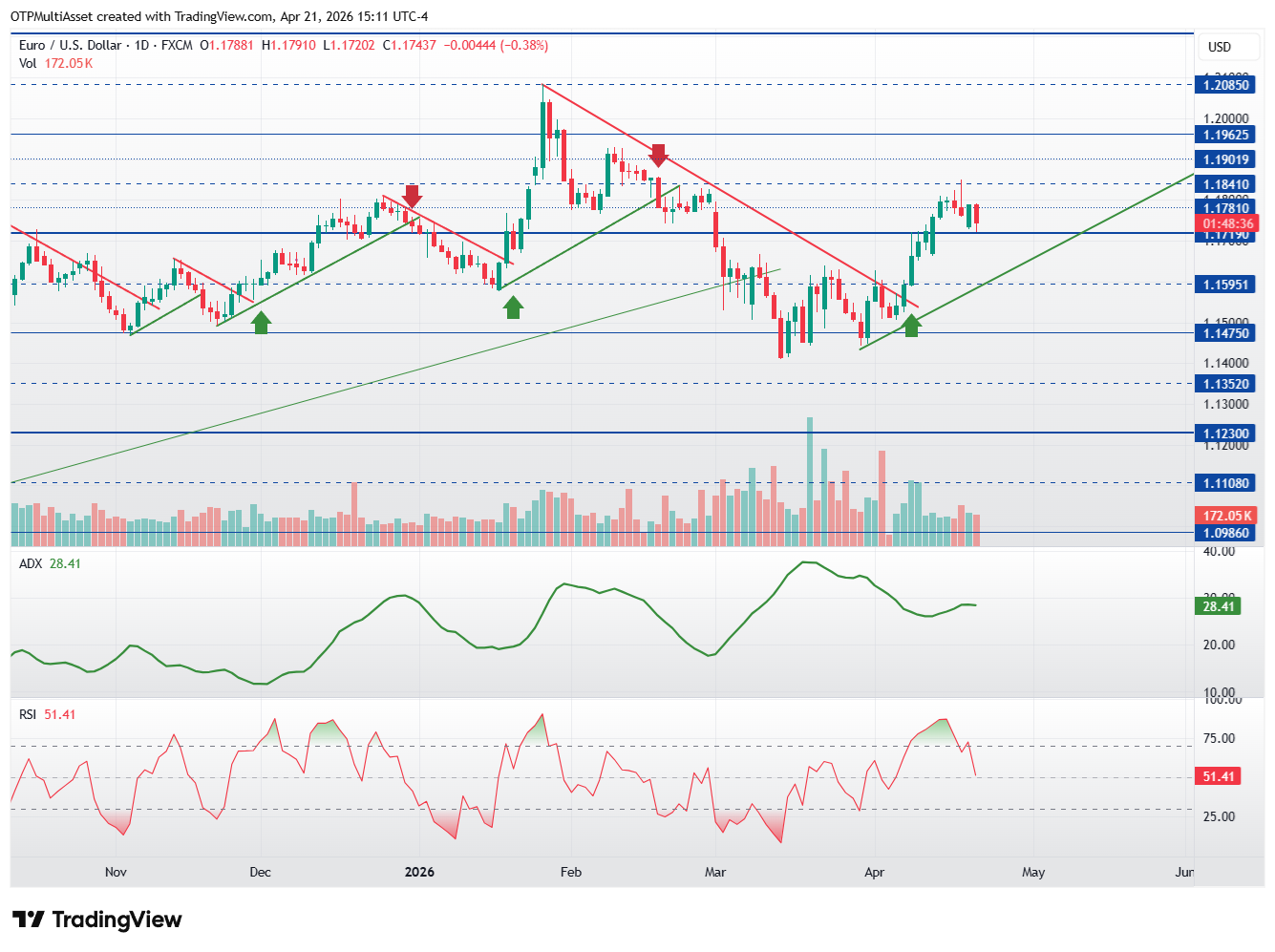Click the Nov label on the time axis
The height and width of the screenshot is (952, 1275).
click(x=116, y=872)
